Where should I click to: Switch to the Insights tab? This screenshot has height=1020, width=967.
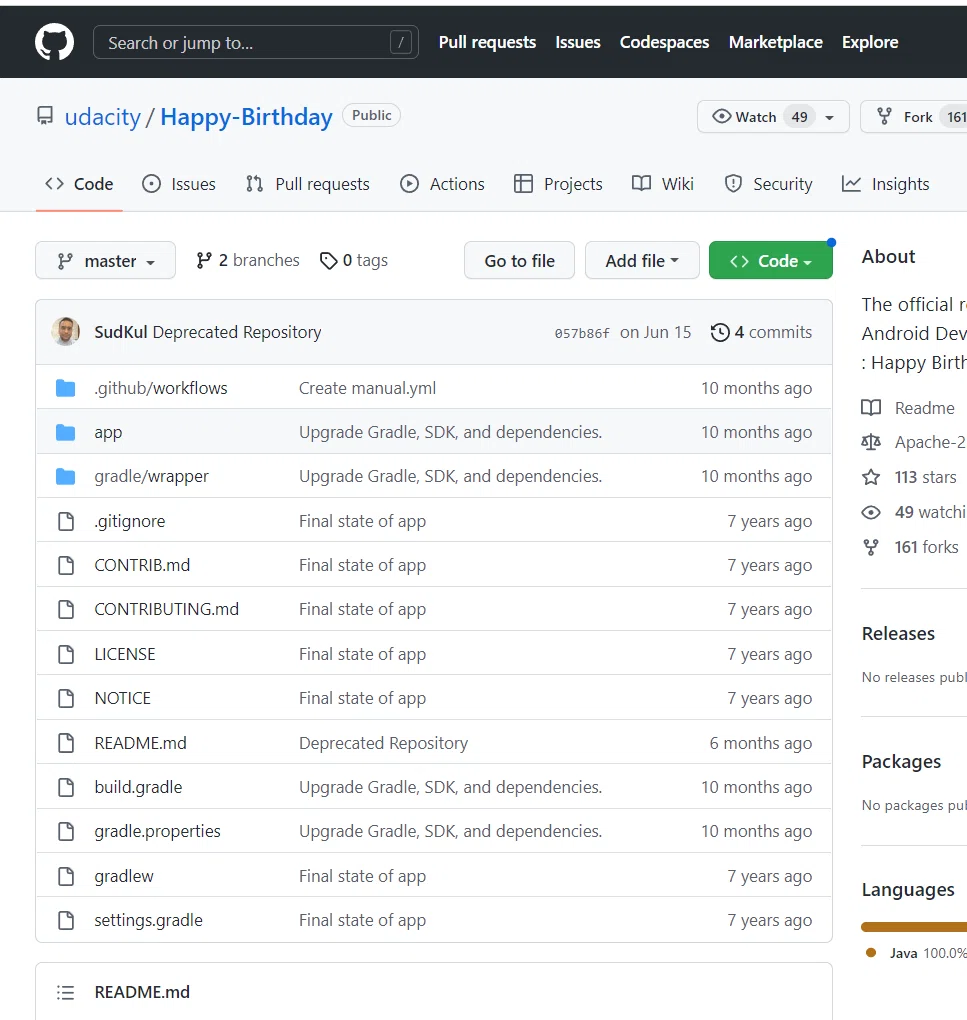tap(885, 184)
